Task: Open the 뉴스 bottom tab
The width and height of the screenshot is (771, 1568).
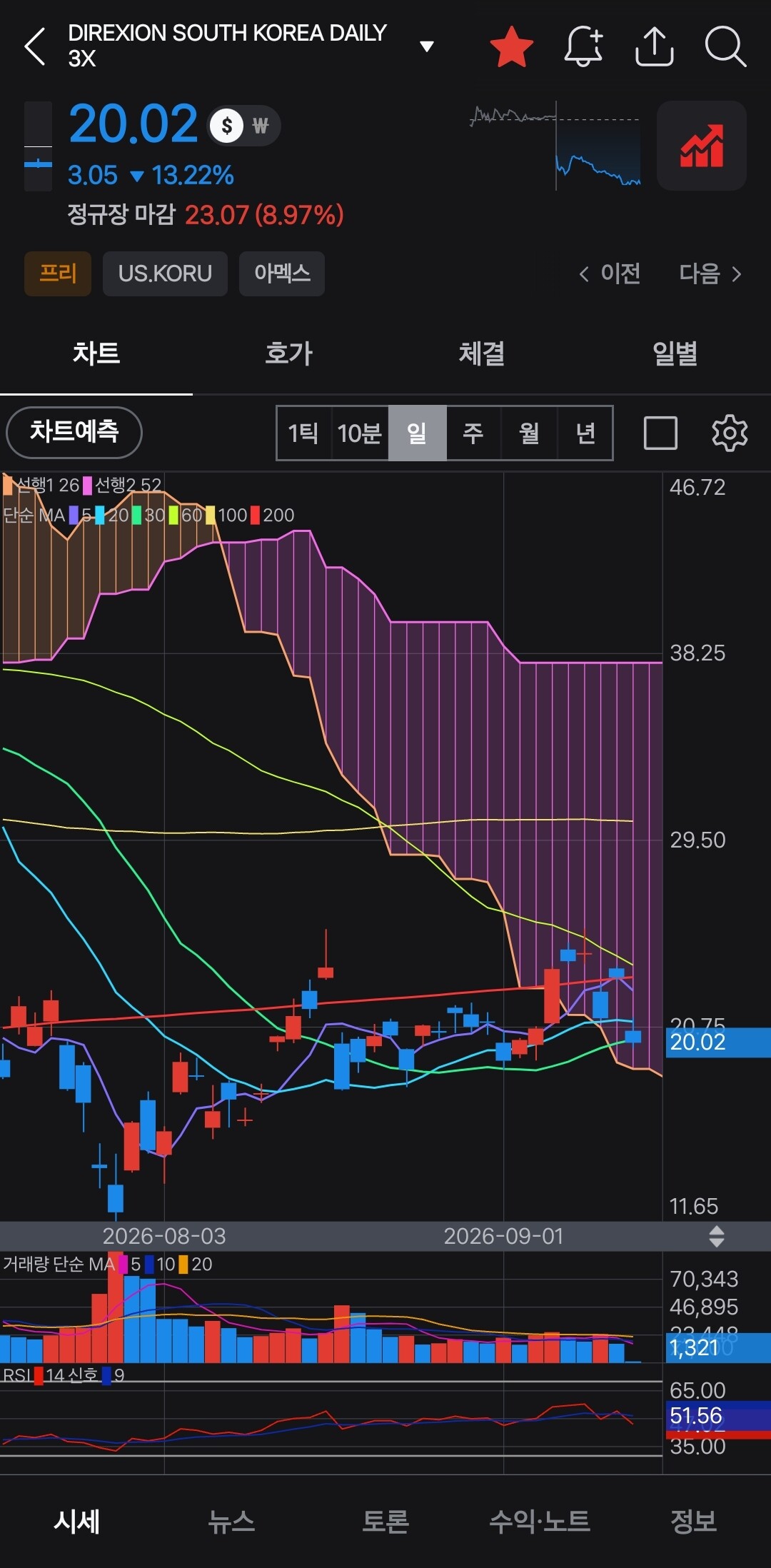Action: 231,1522
